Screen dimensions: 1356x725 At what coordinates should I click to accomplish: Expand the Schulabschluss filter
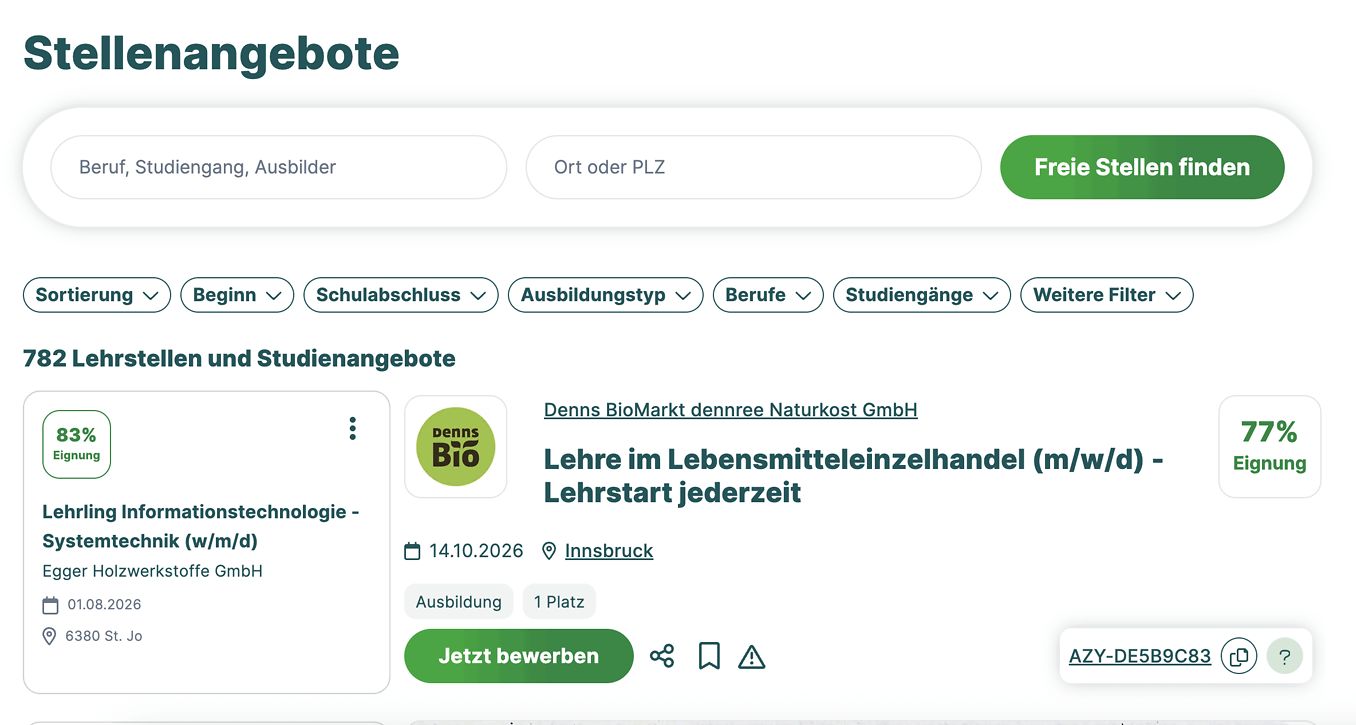(x=400, y=295)
